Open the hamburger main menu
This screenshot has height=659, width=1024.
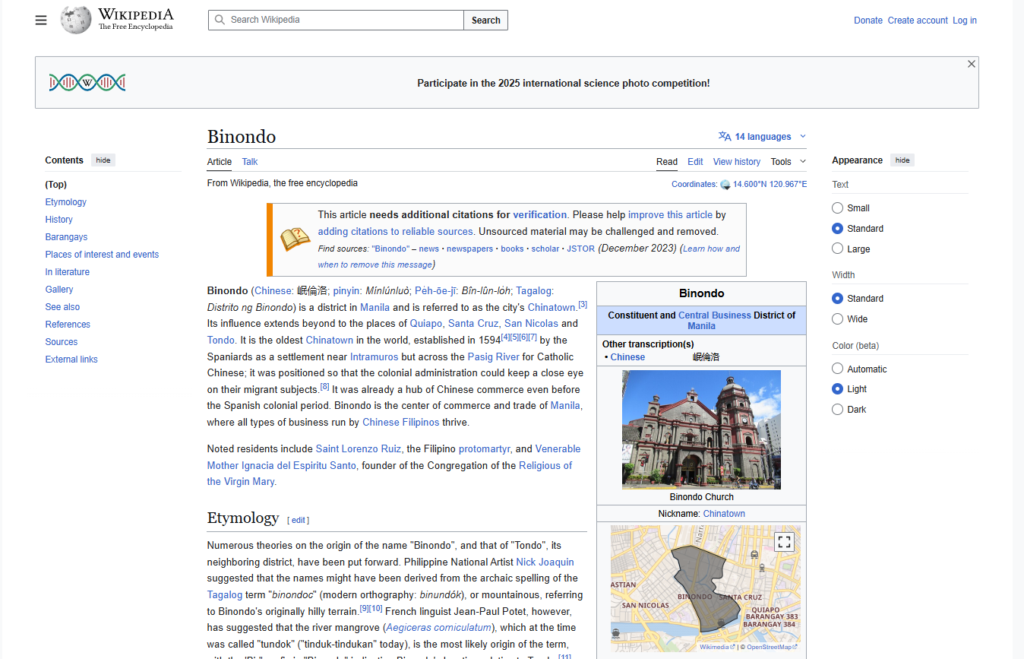pyautogui.click(x=41, y=20)
